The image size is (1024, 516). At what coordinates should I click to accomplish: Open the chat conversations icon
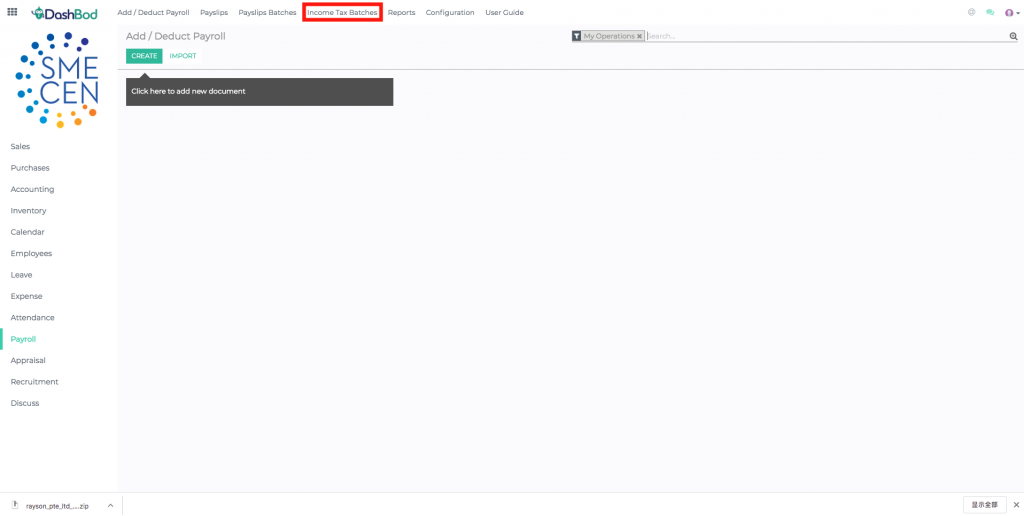(990, 12)
